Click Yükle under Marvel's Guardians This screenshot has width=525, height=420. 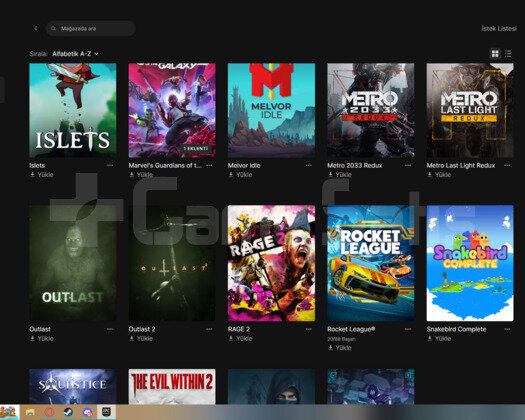tap(141, 175)
